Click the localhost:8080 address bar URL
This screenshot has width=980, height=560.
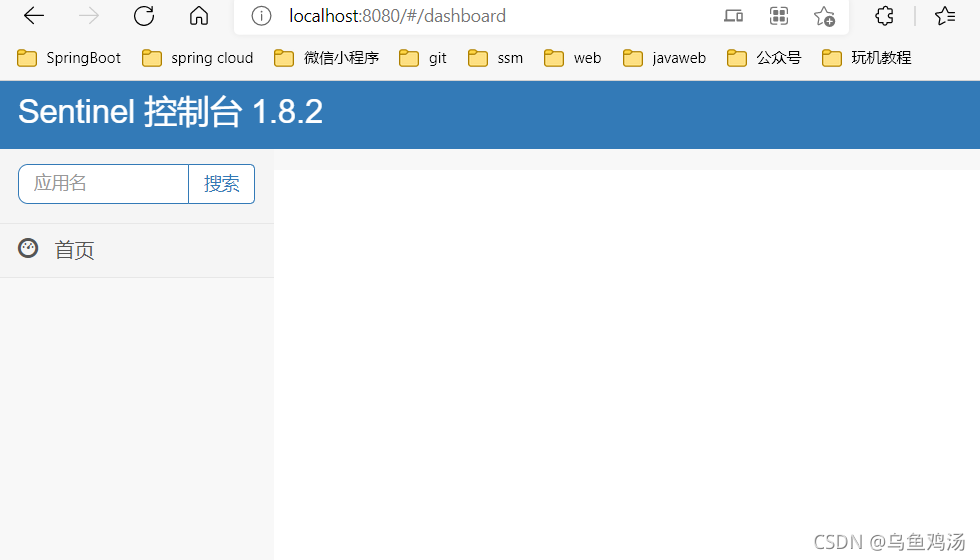tap(397, 16)
